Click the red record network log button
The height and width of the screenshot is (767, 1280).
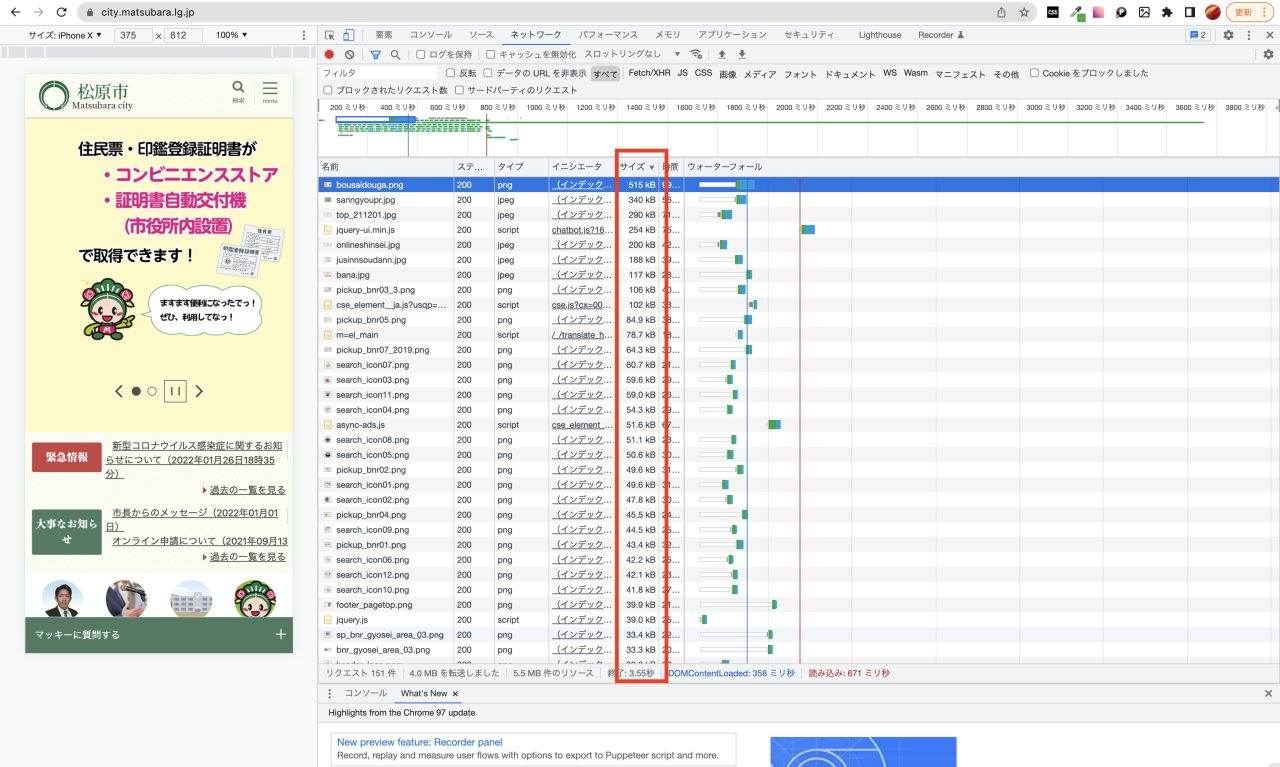[329, 54]
